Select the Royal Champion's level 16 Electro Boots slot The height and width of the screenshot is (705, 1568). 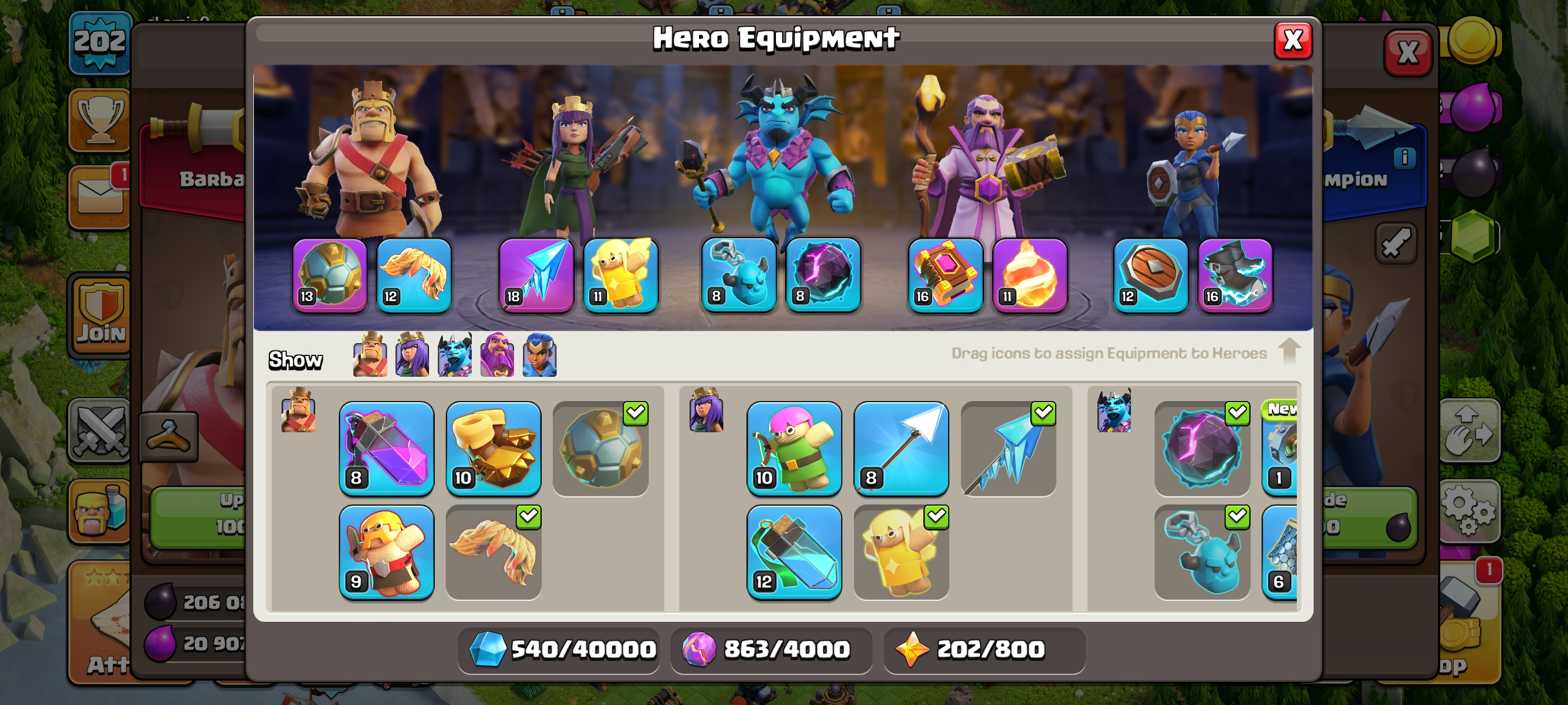pos(1234,275)
